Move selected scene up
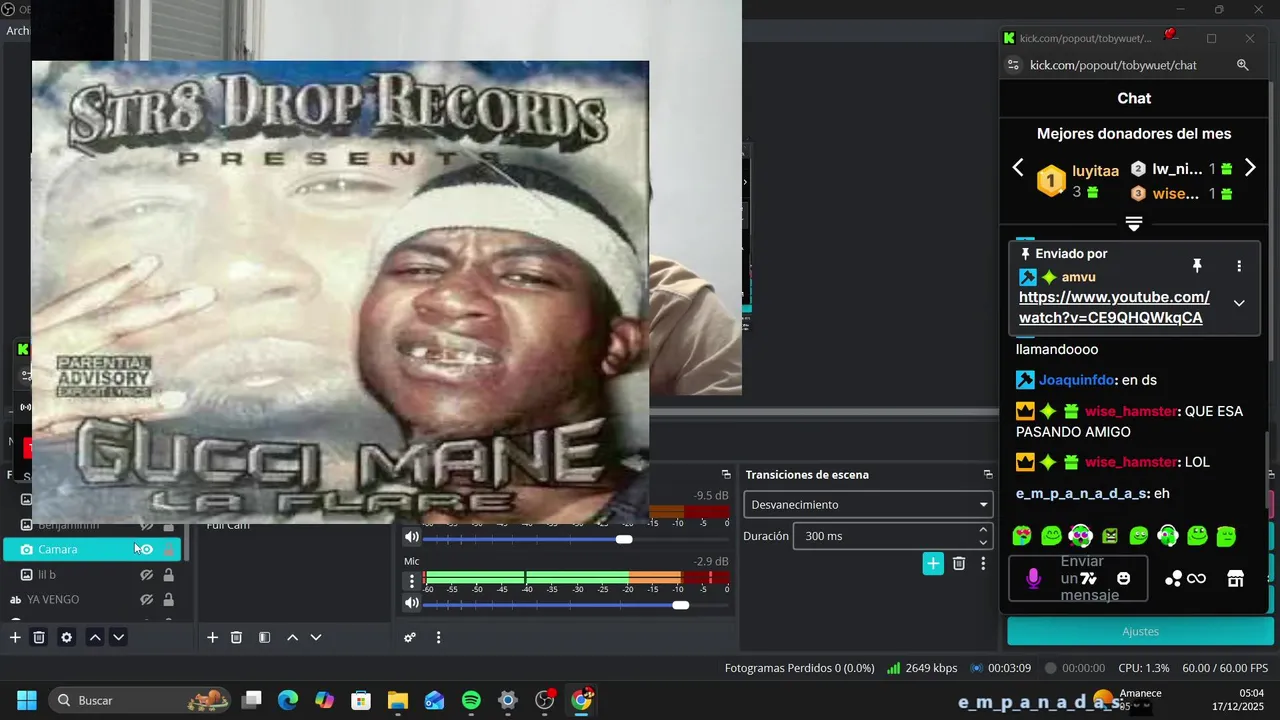This screenshot has height=720, width=1280. coord(292,637)
